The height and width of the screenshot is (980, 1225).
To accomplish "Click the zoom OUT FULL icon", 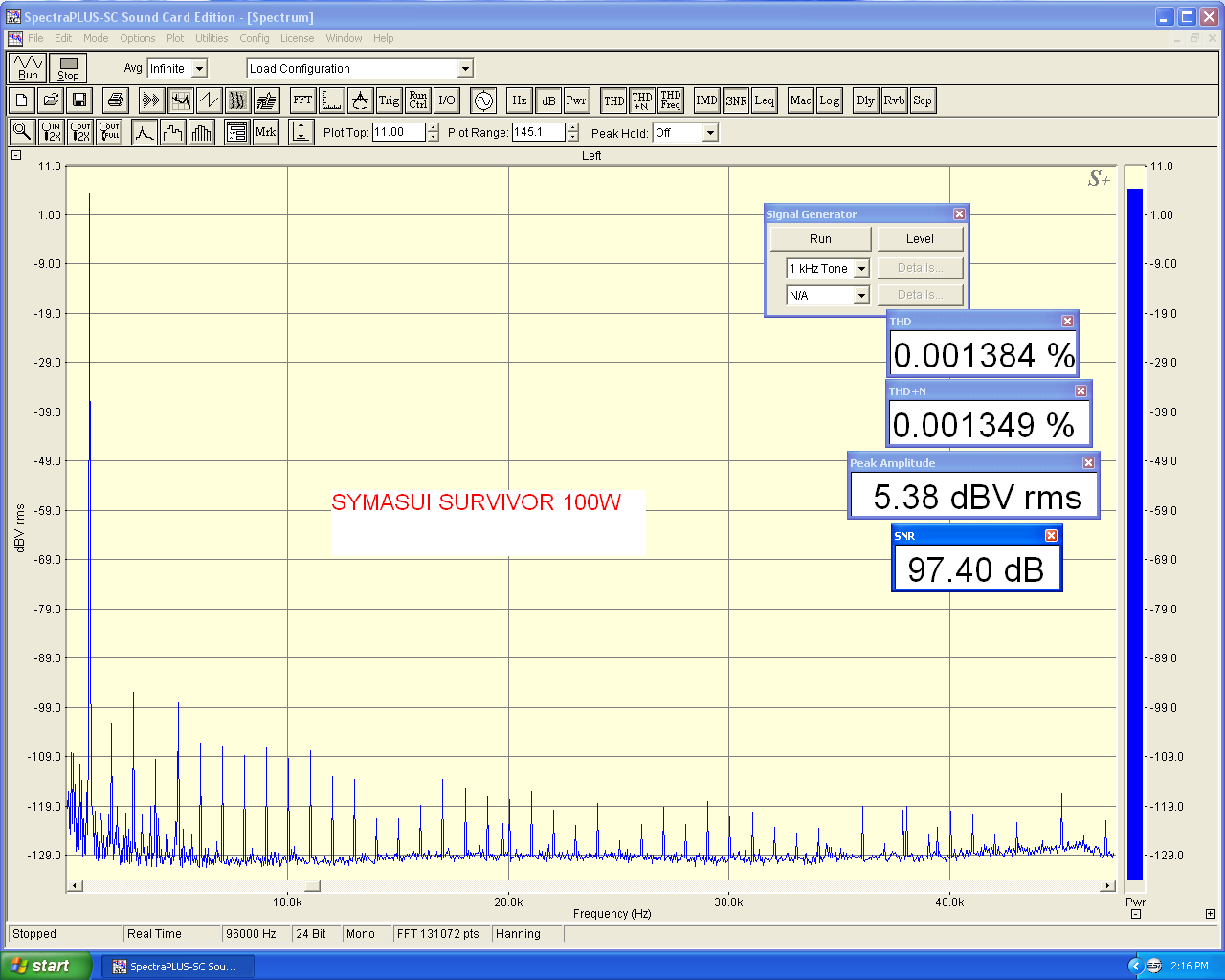I will coord(108,132).
